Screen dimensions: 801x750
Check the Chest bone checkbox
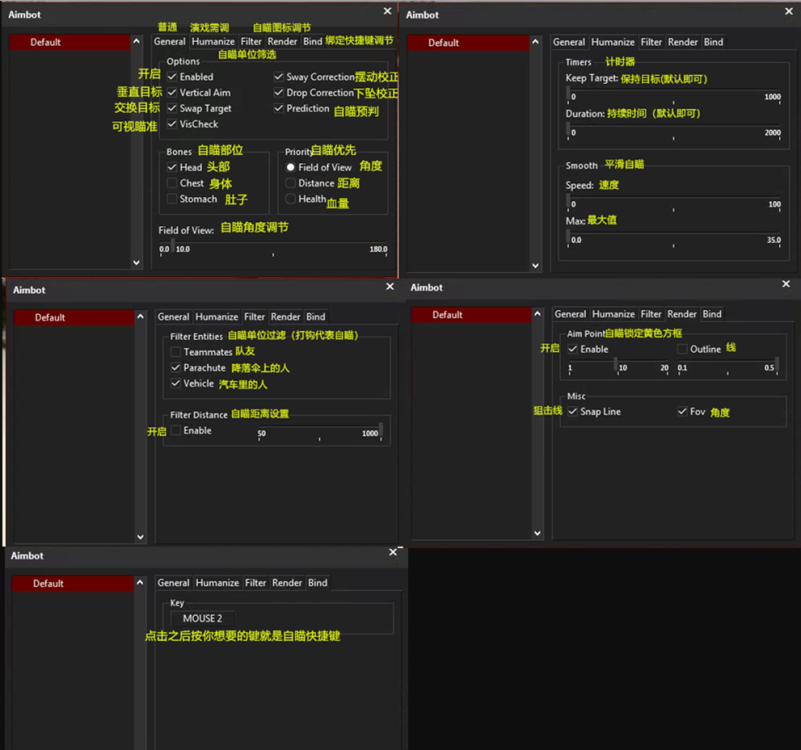click(172, 184)
